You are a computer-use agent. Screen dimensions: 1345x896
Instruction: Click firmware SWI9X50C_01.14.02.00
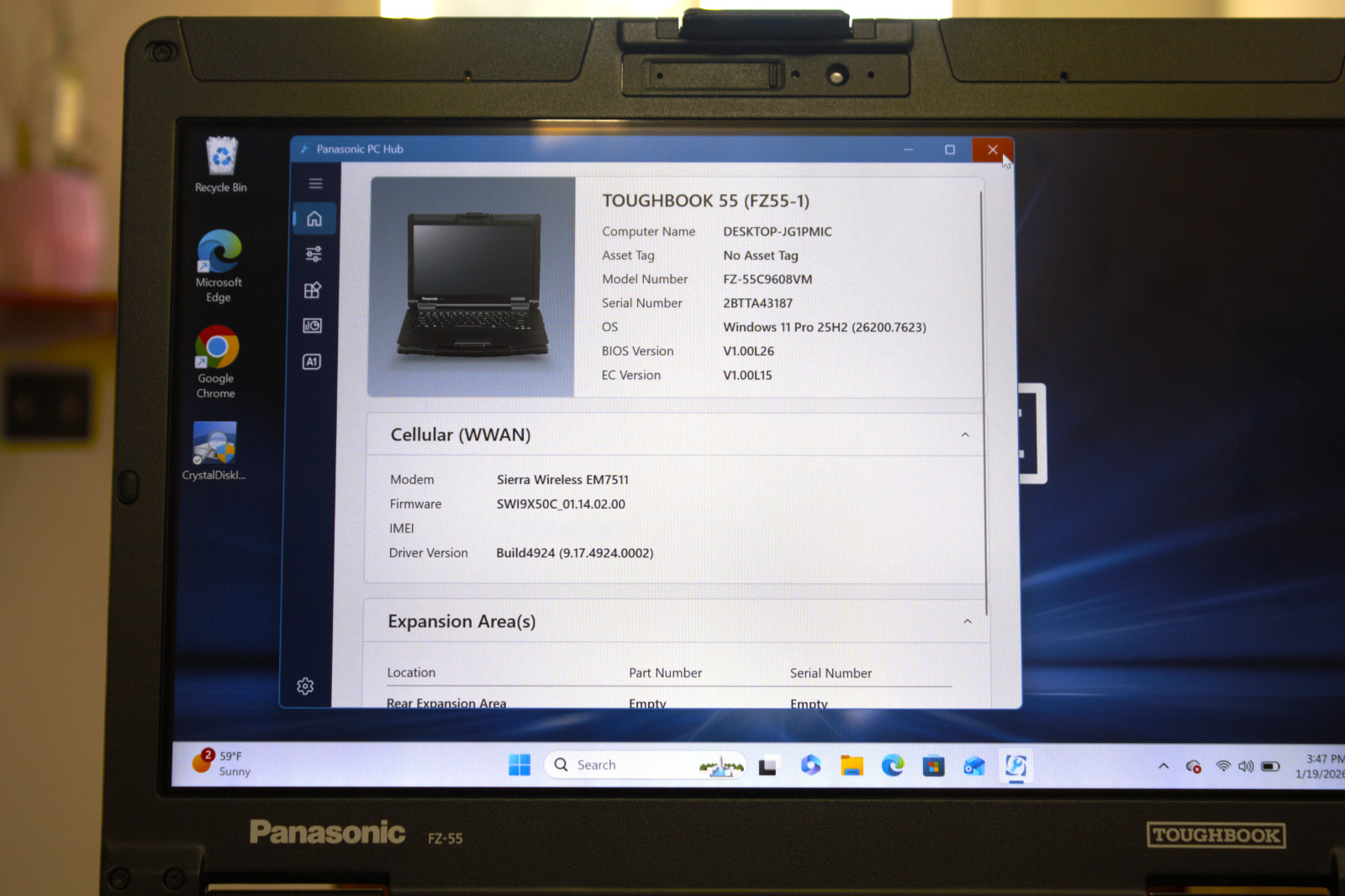(x=561, y=504)
